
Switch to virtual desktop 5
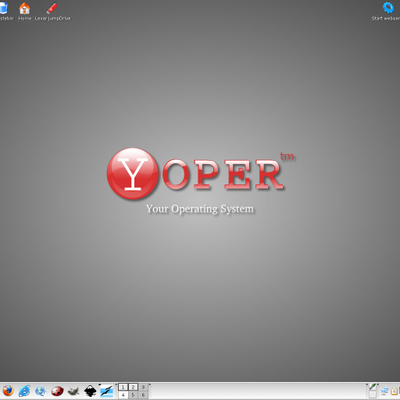point(133,395)
